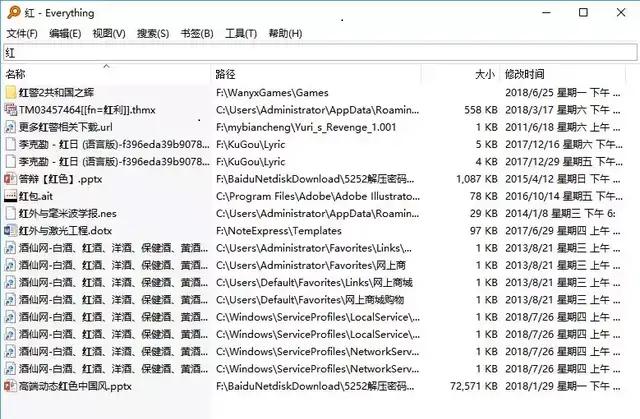Click the blank file icon of the 5 KB 李克勤 lyric
Viewport: 640px width, 419px height.
click(11, 144)
